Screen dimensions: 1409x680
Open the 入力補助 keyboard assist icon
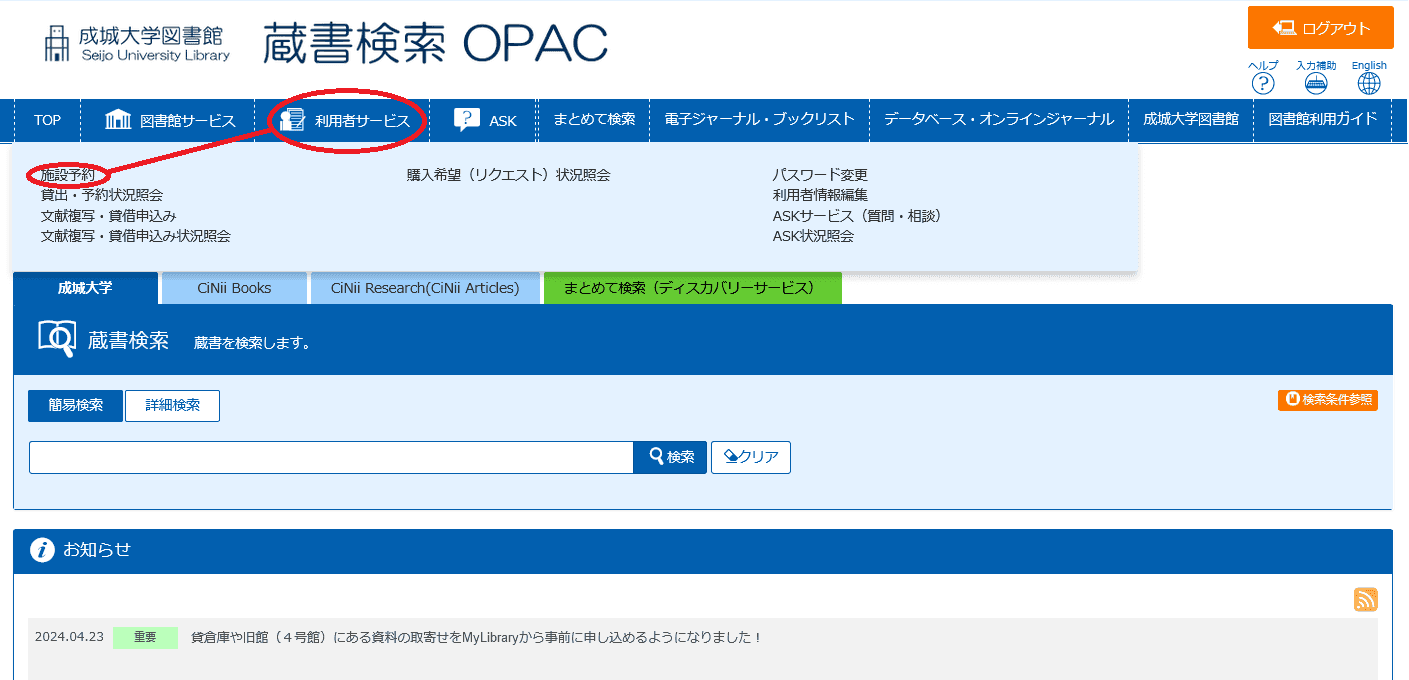(1315, 84)
